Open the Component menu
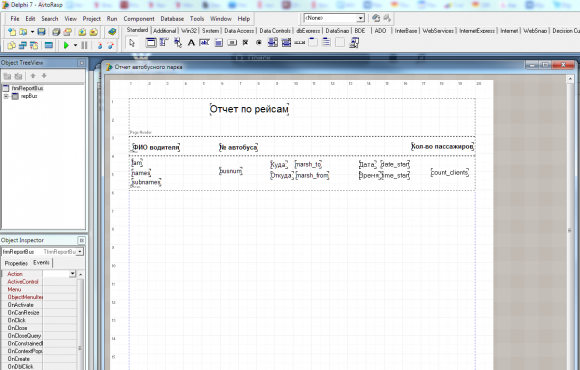Screen dimensions: 580x370 [139, 18]
